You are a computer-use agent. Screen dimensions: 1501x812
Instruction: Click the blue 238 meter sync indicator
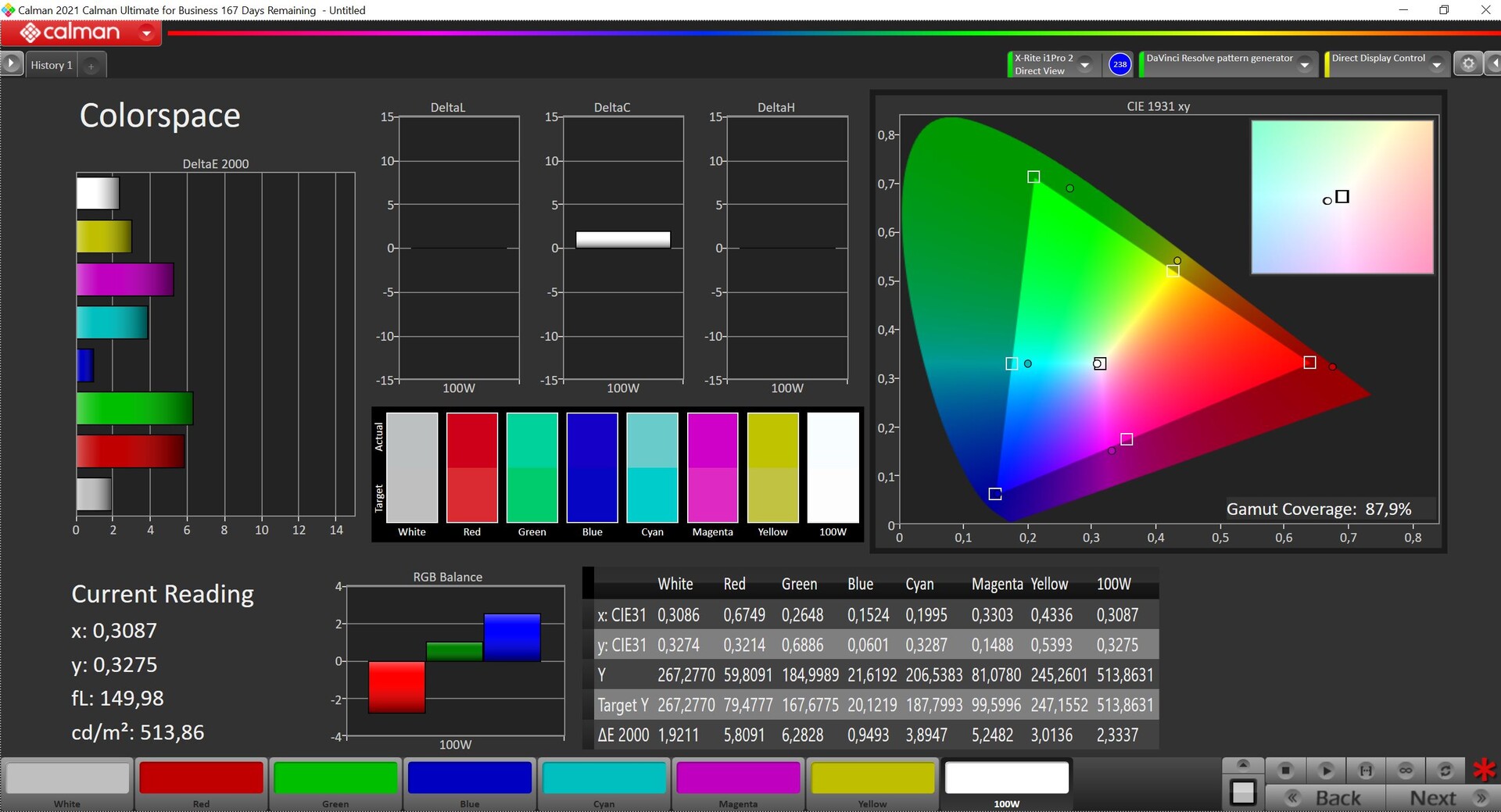[x=1119, y=64]
